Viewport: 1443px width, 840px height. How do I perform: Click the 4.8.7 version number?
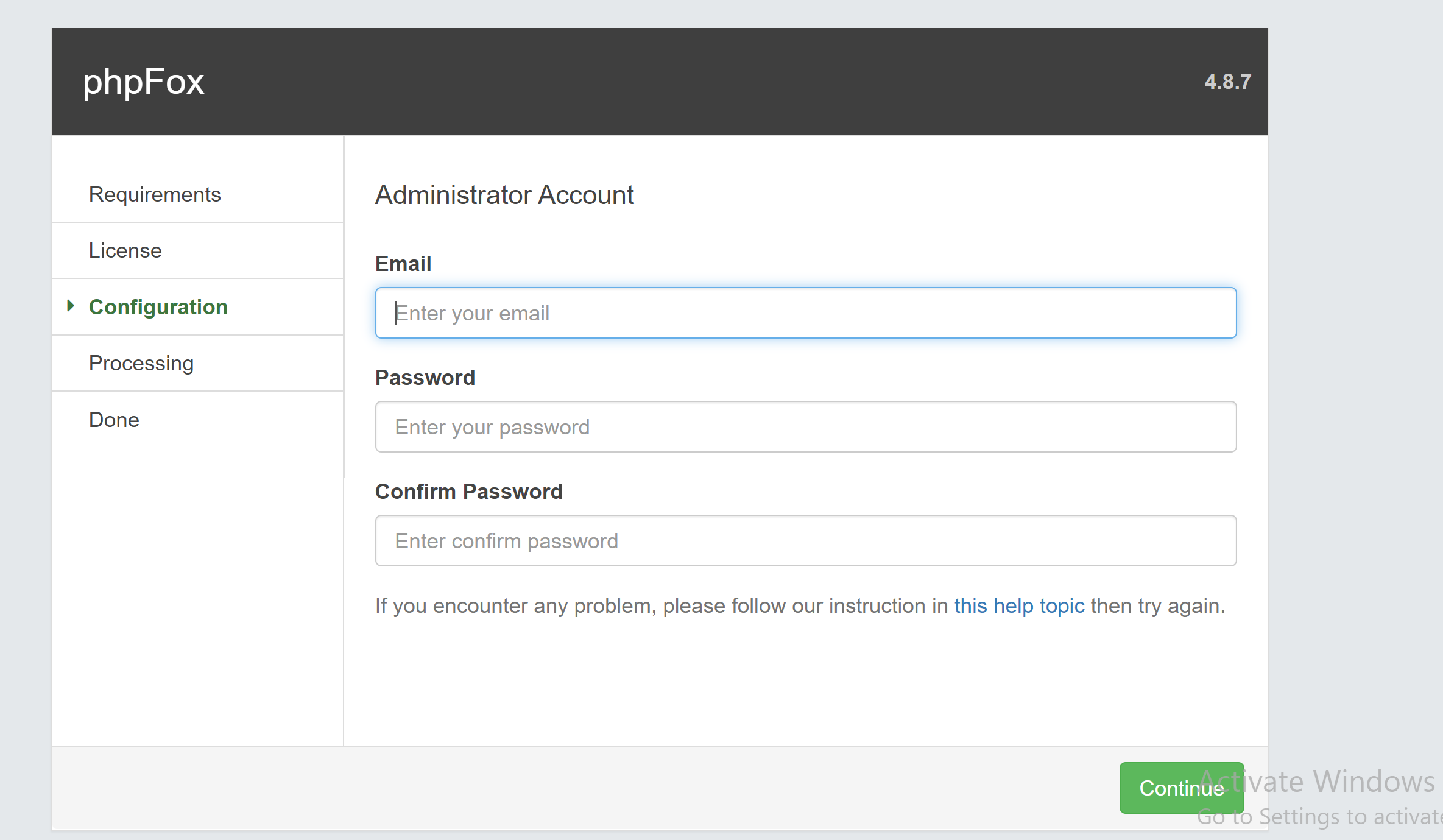[1227, 82]
